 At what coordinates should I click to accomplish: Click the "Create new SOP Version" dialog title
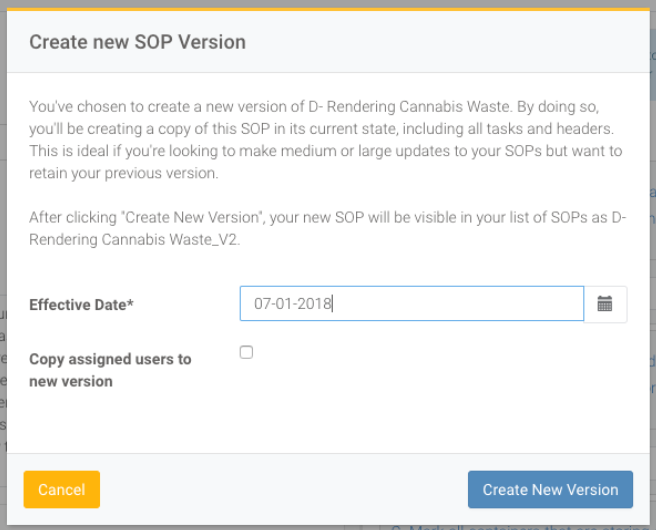[137, 42]
